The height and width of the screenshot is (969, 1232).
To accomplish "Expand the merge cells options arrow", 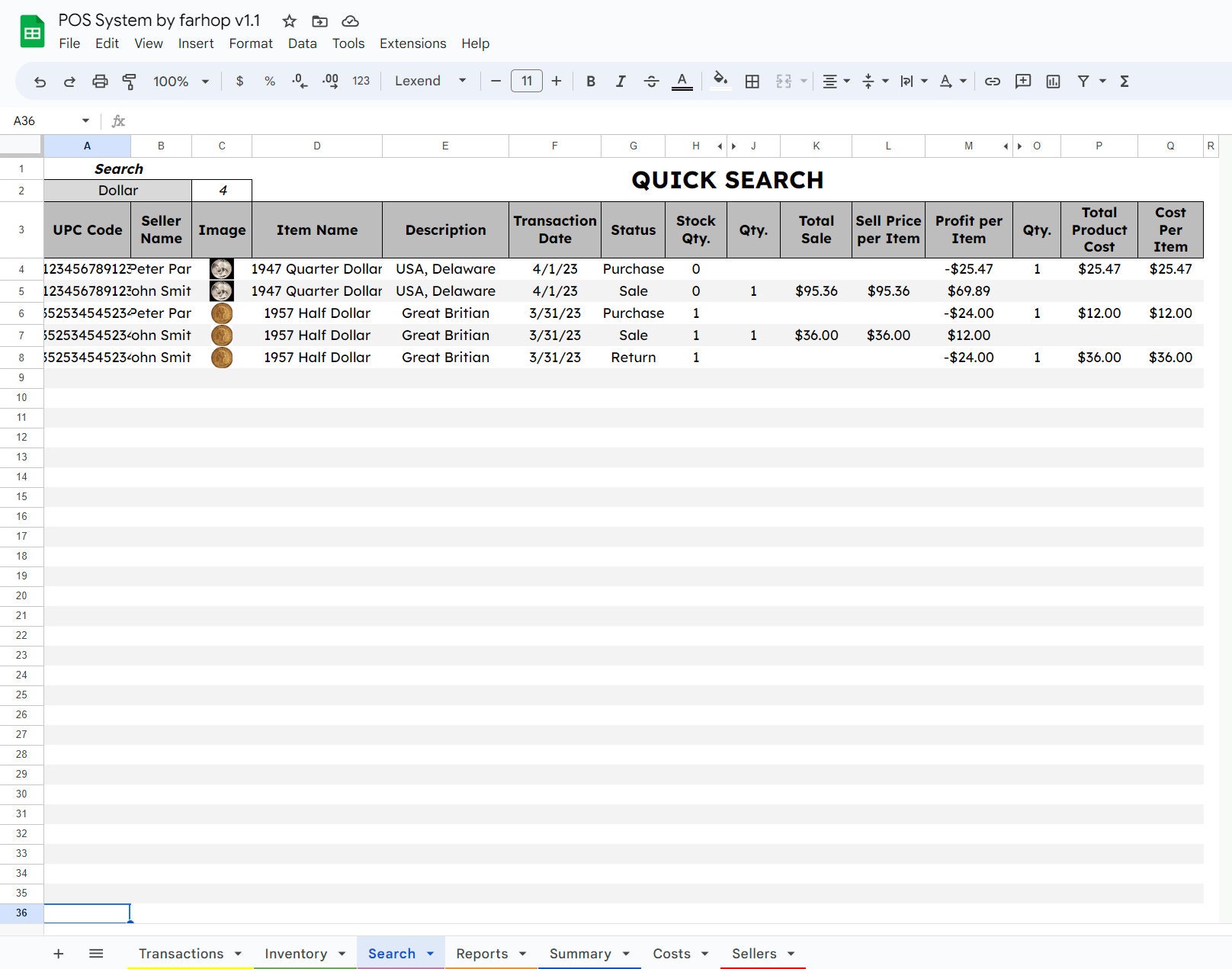I will pos(804,82).
